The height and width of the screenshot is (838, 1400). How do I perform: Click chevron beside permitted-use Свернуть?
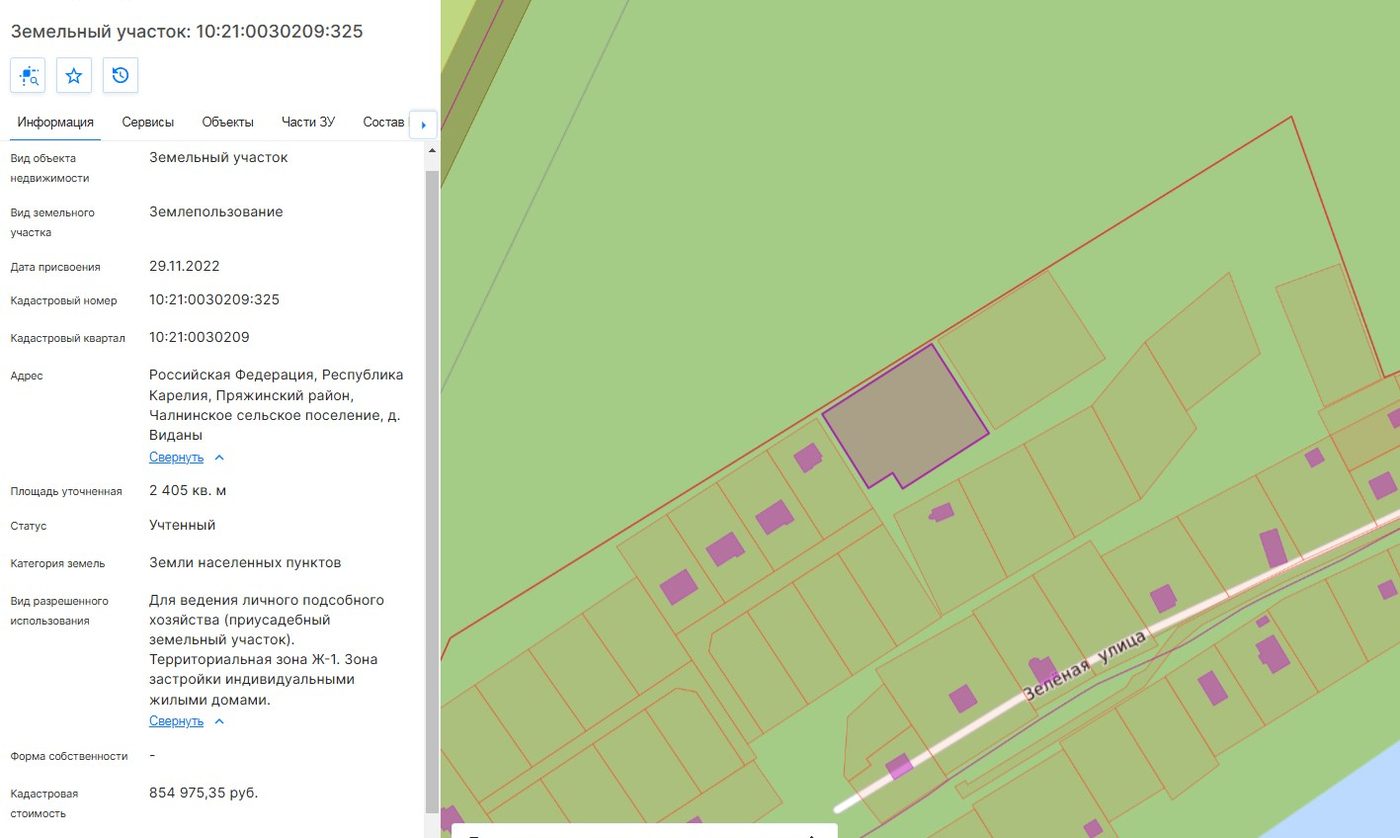(x=220, y=721)
